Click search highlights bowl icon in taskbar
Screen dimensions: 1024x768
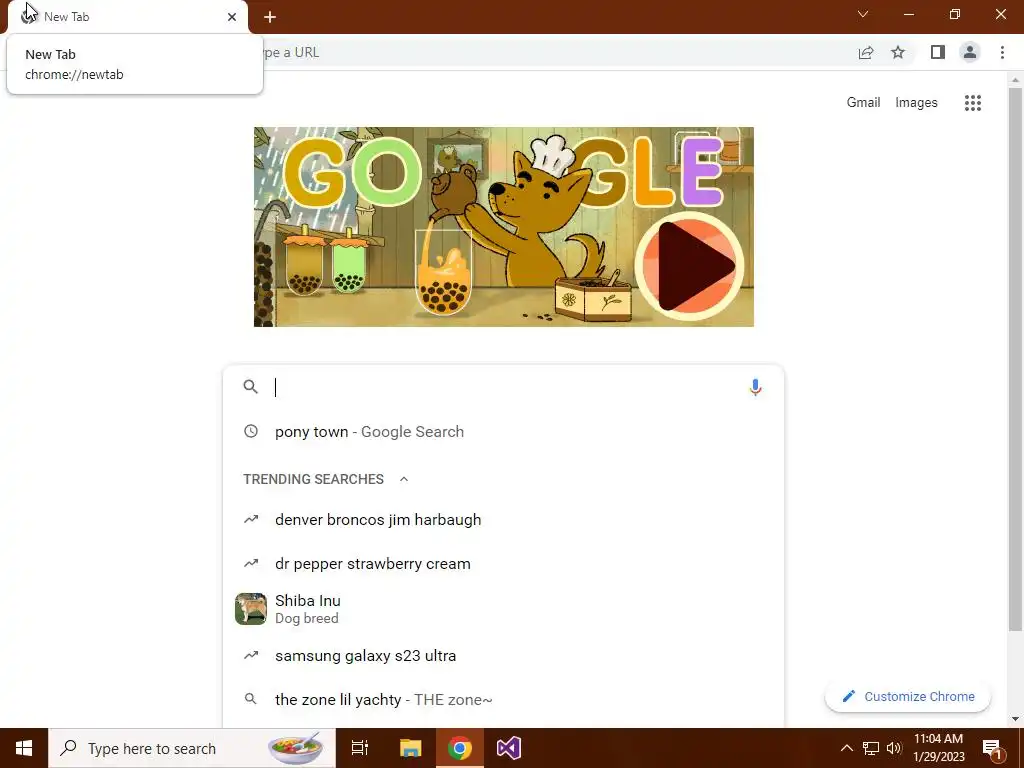click(x=296, y=748)
